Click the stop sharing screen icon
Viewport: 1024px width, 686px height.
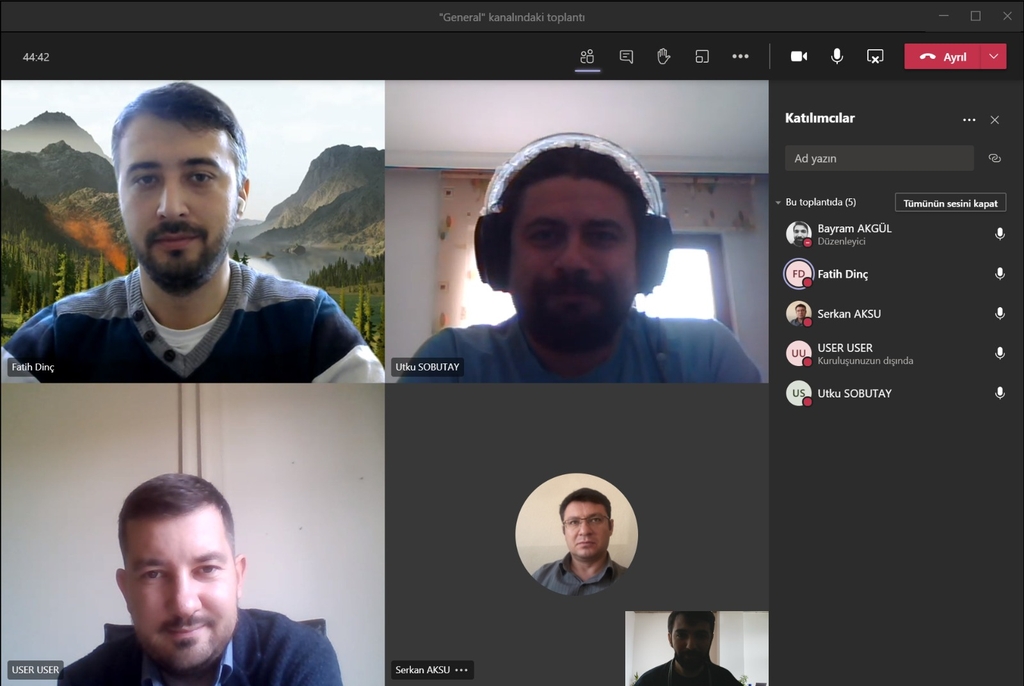click(x=875, y=57)
